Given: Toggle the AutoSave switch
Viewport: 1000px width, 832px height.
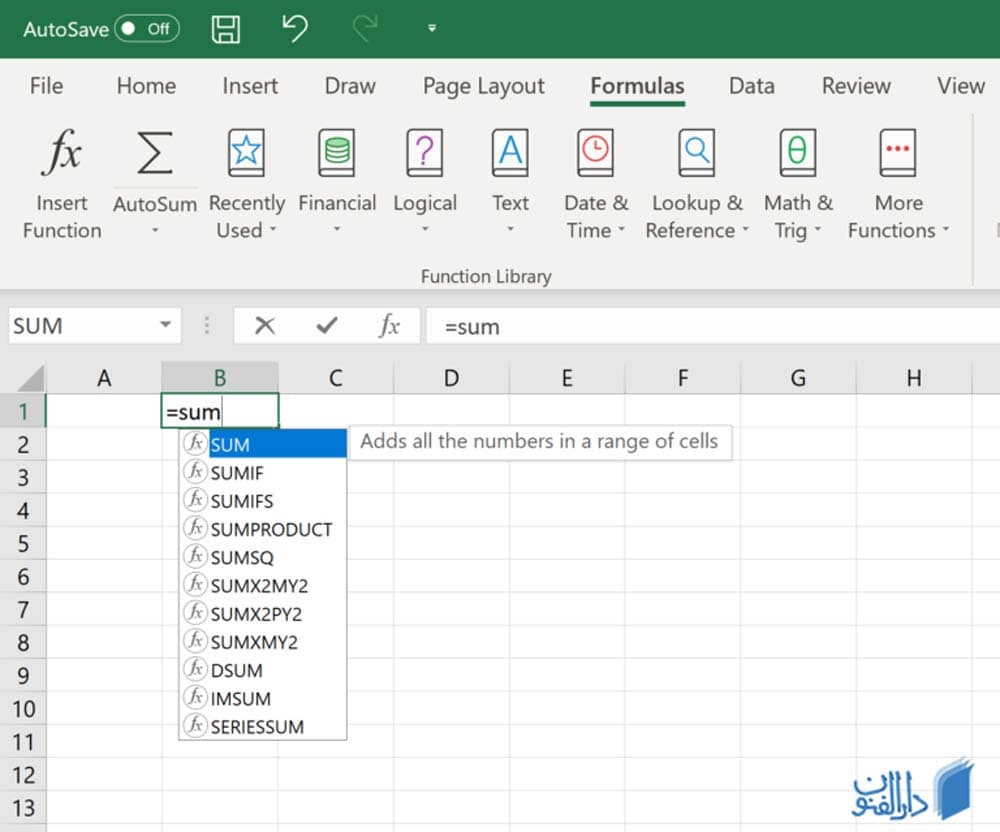Looking at the screenshot, I should pyautogui.click(x=147, y=29).
